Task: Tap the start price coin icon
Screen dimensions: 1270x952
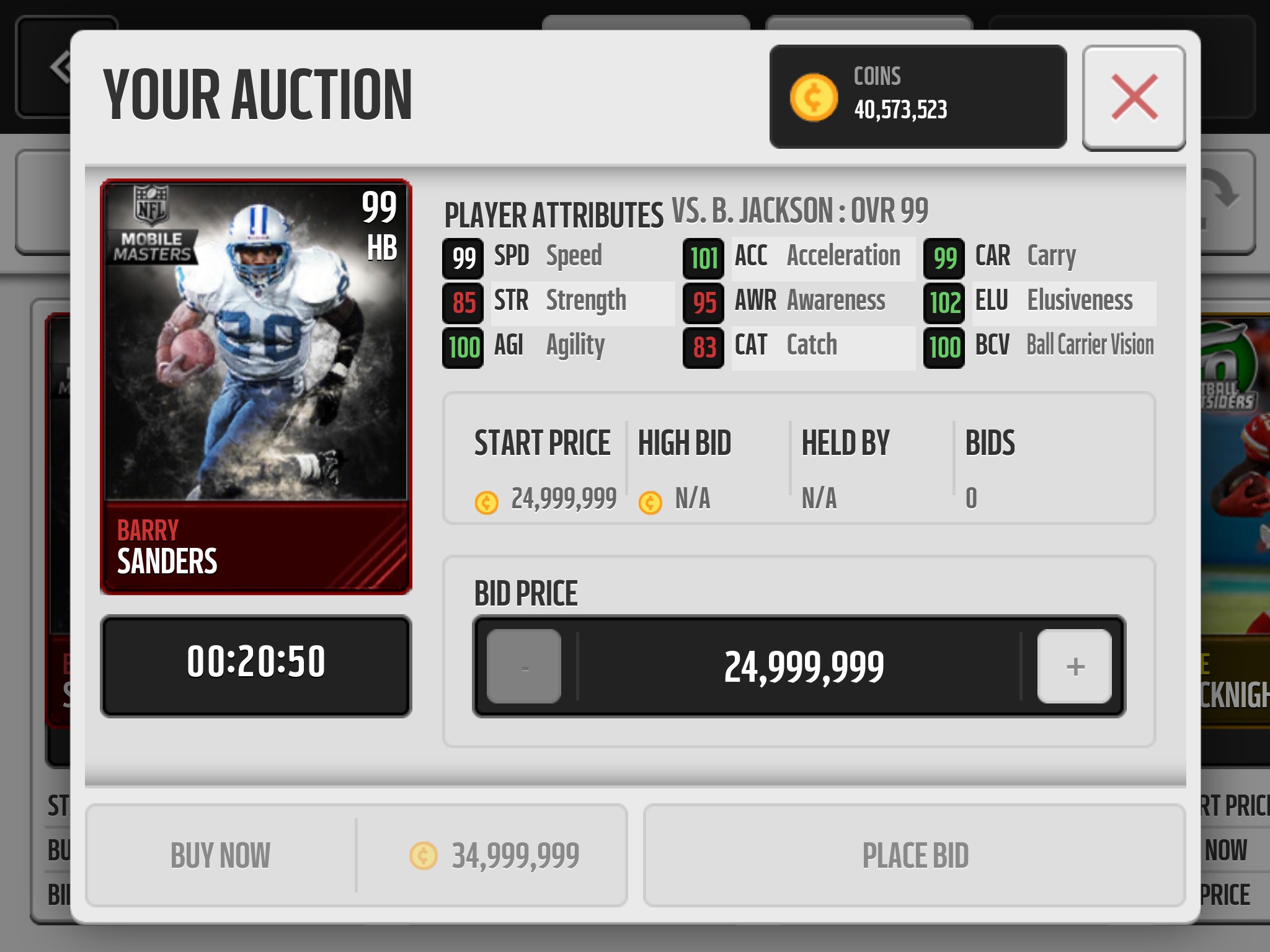Action: [x=487, y=502]
